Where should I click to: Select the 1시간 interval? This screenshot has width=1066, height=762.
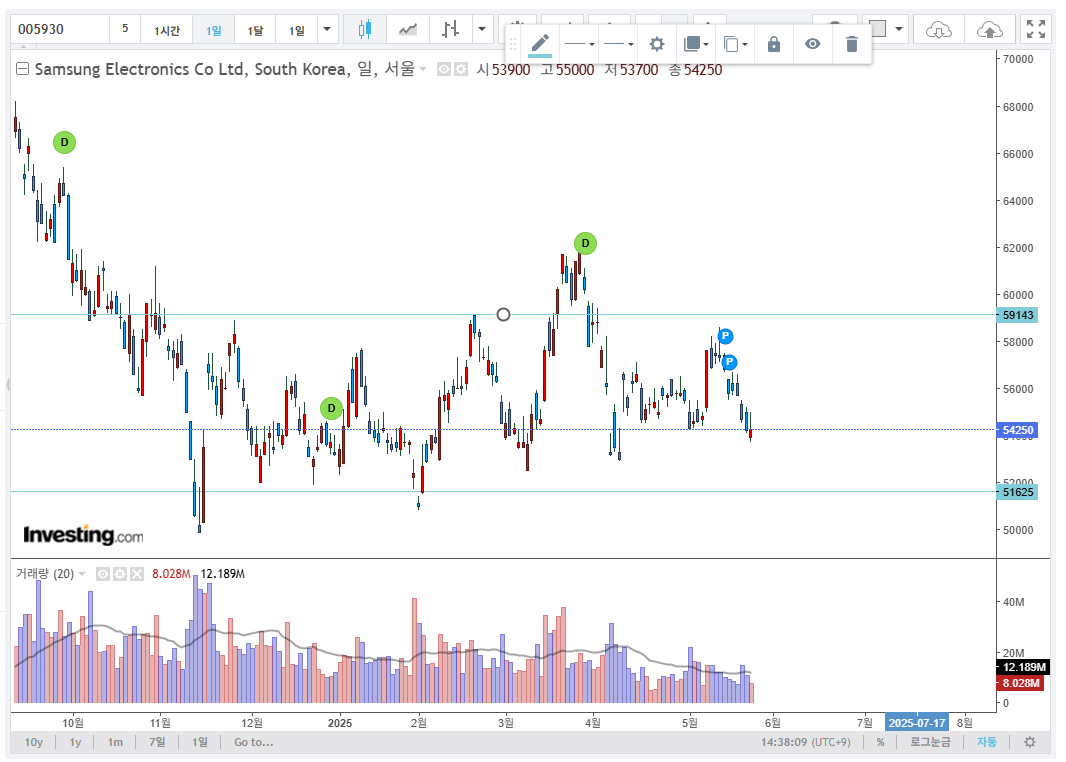(x=167, y=30)
